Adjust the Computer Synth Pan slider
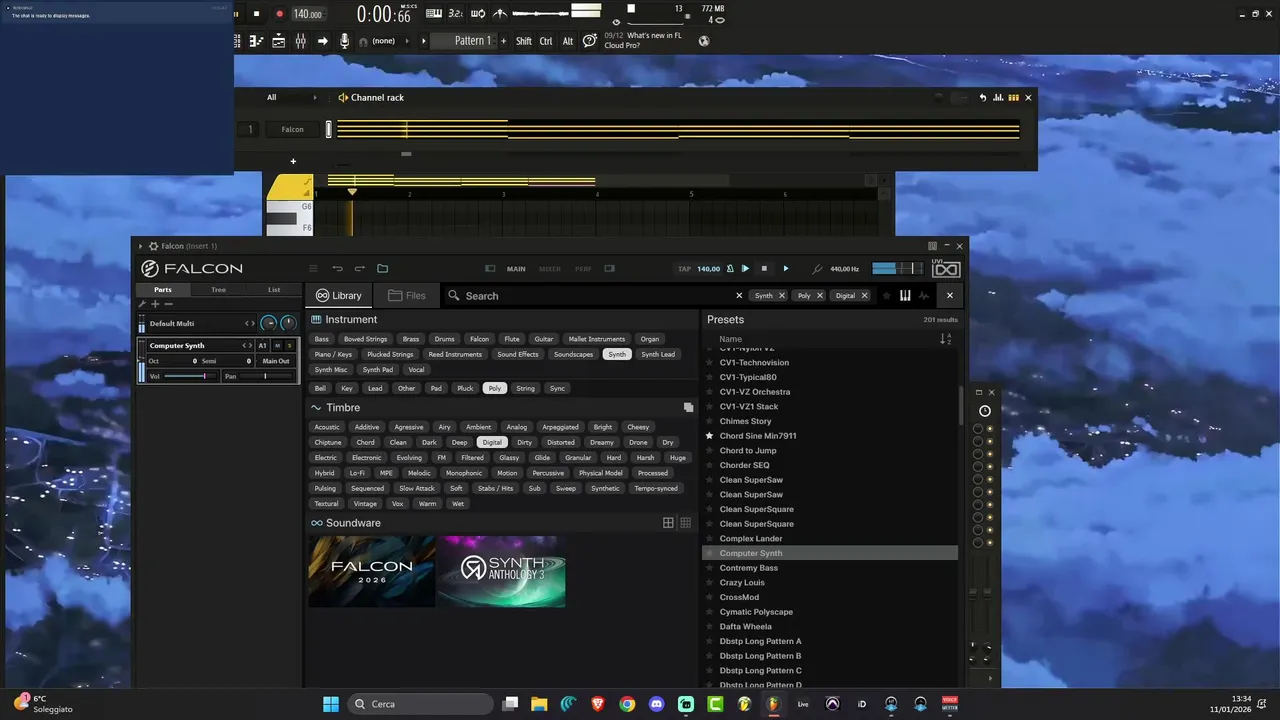Screen dimensions: 1280x720 coord(265,376)
